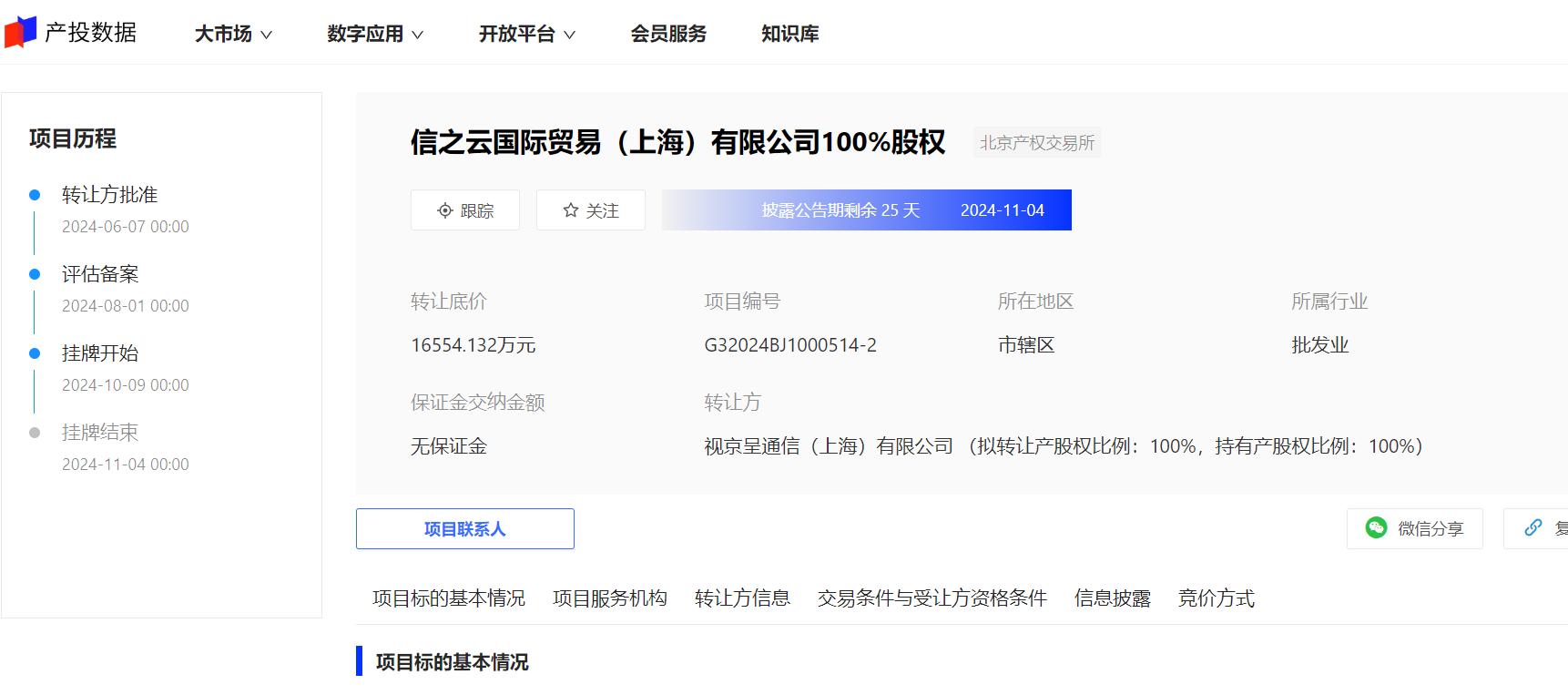Switch to the 项目服务机构 tab
1568x695 pixels.
coord(610,598)
